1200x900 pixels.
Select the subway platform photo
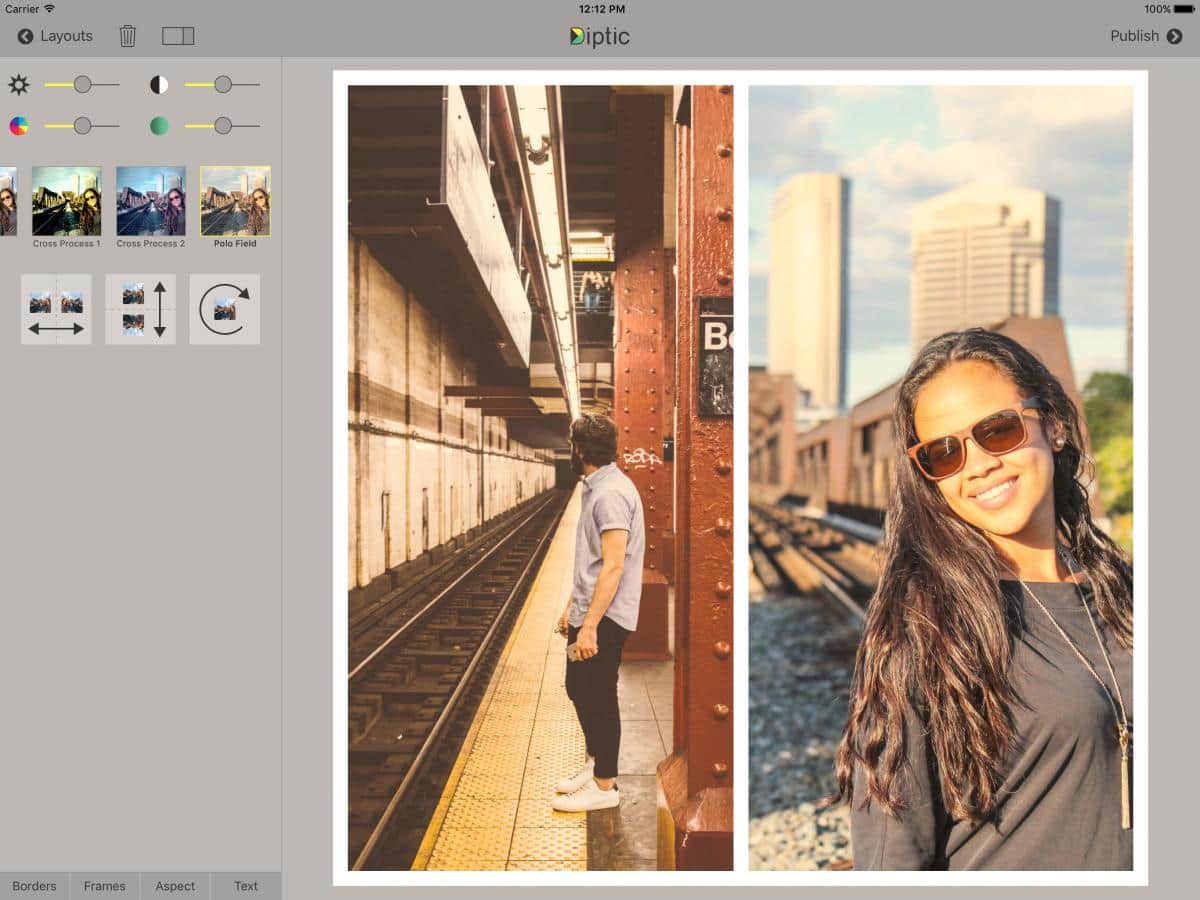[x=540, y=478]
